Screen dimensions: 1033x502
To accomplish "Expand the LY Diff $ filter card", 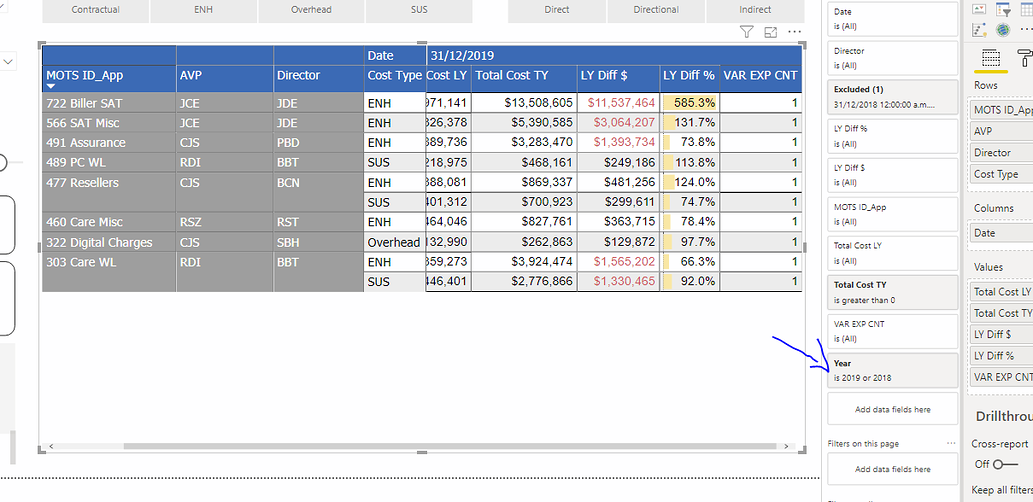I will 892,175.
